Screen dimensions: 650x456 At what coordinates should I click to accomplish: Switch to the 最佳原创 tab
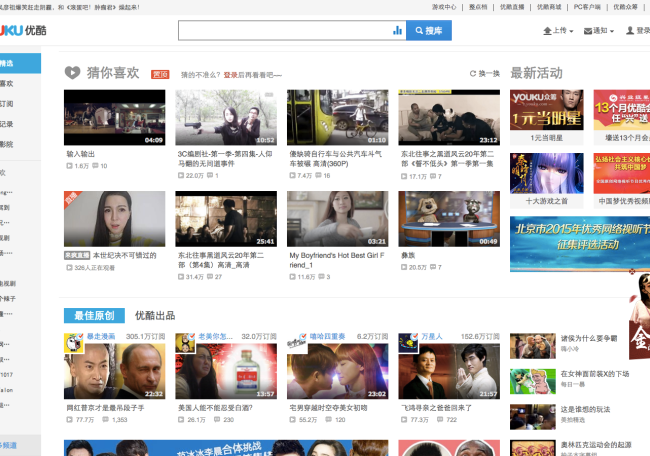[94, 315]
